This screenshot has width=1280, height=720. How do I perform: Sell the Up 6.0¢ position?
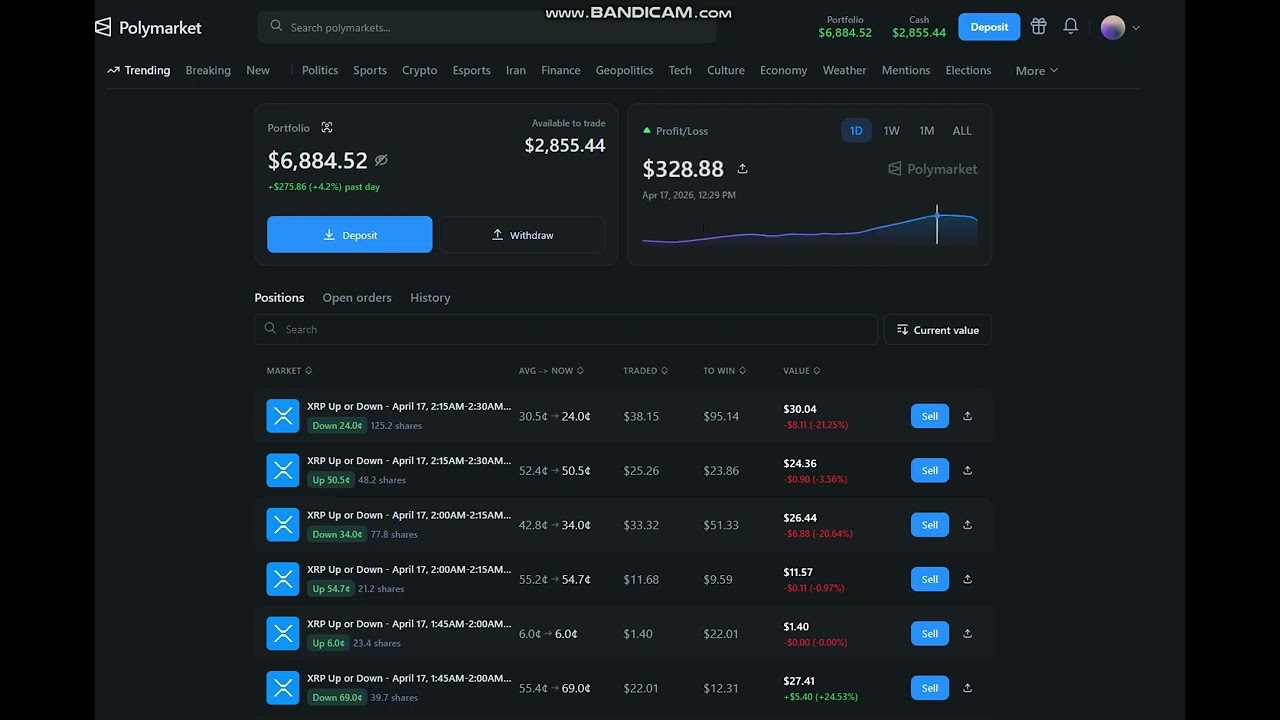pyautogui.click(x=930, y=633)
